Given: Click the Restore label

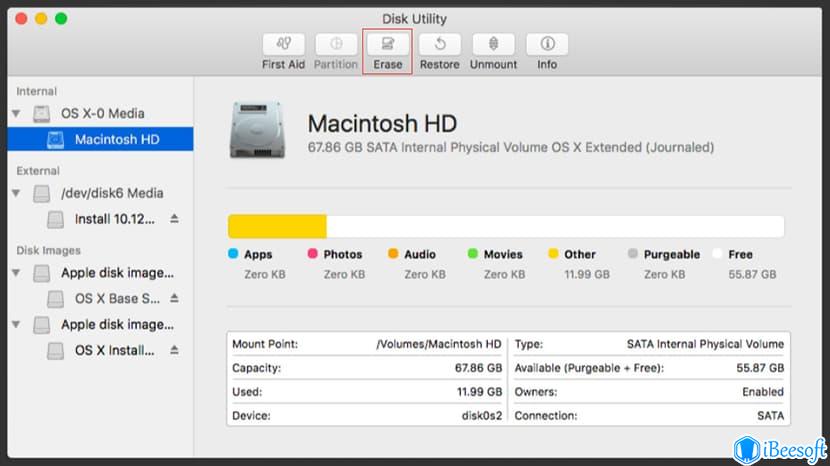Looking at the screenshot, I should 439,65.
